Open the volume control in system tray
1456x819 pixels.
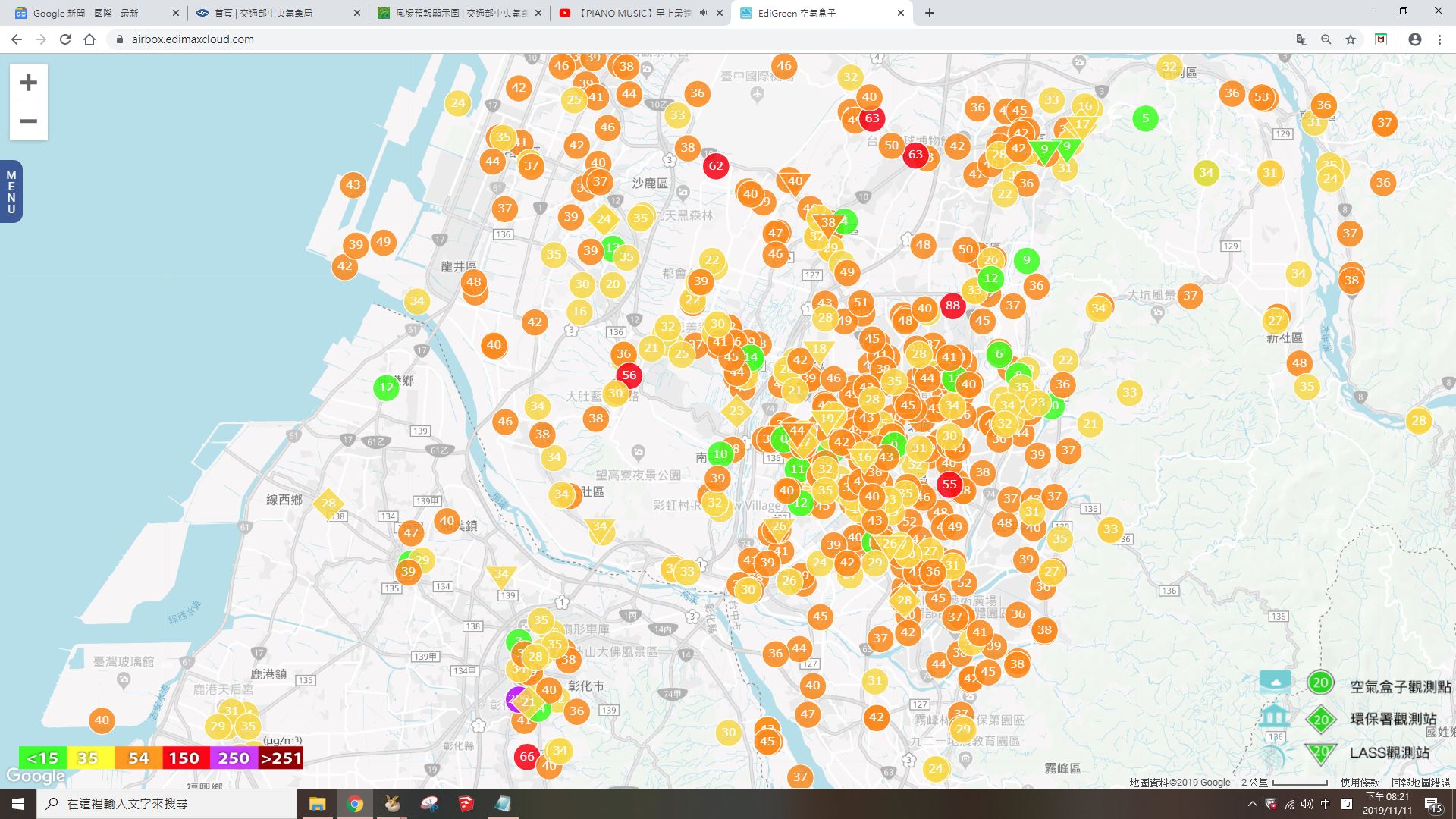pyautogui.click(x=1307, y=804)
